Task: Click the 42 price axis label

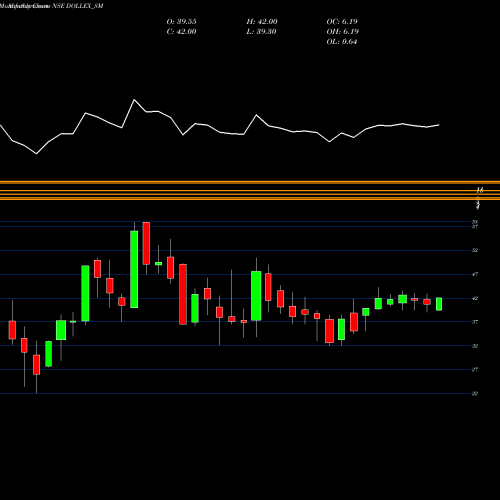Action: 475,298
